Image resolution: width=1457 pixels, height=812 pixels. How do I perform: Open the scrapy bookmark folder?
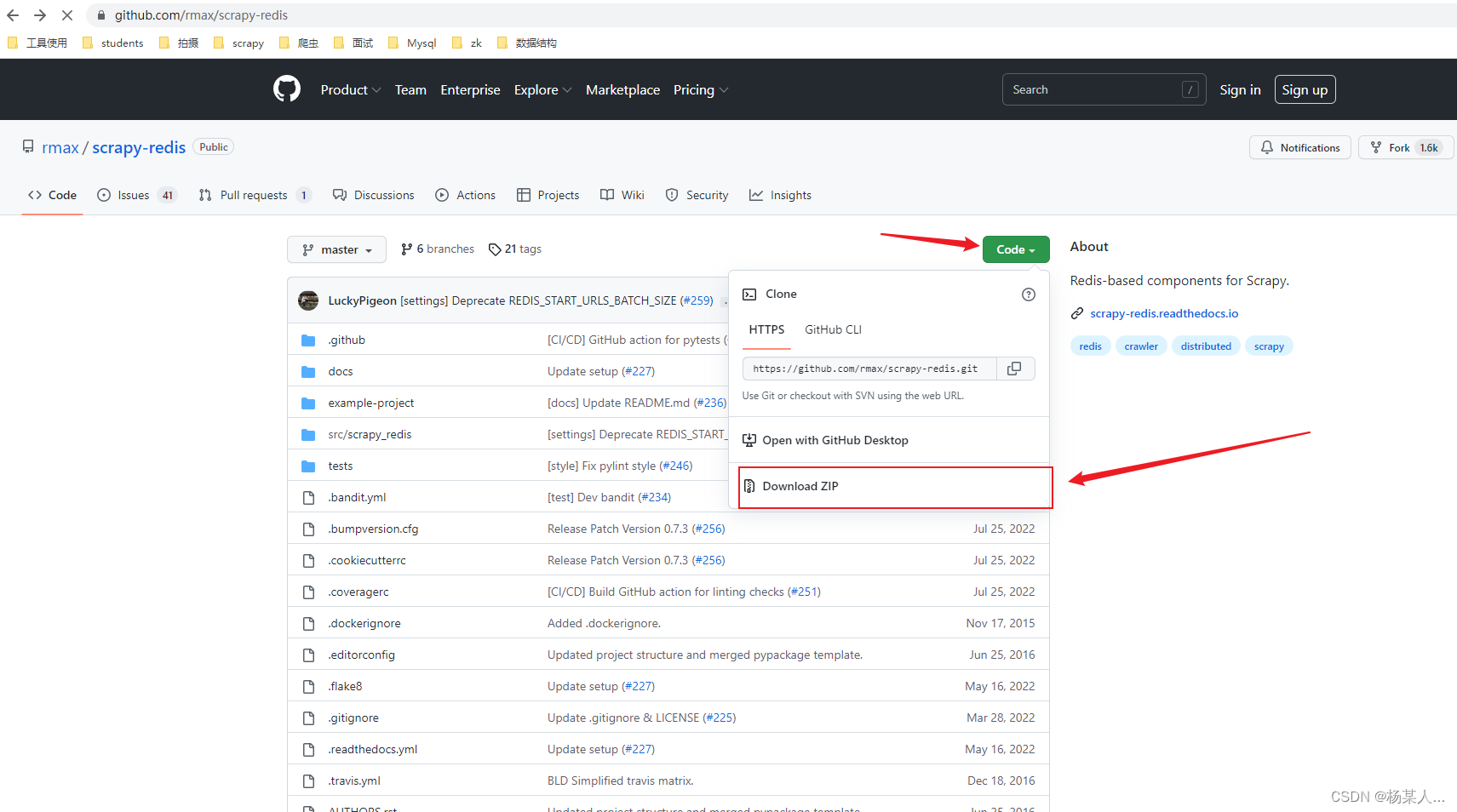tap(239, 43)
